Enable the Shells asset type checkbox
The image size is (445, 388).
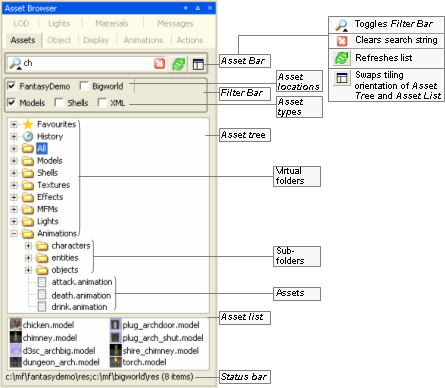click(59, 102)
